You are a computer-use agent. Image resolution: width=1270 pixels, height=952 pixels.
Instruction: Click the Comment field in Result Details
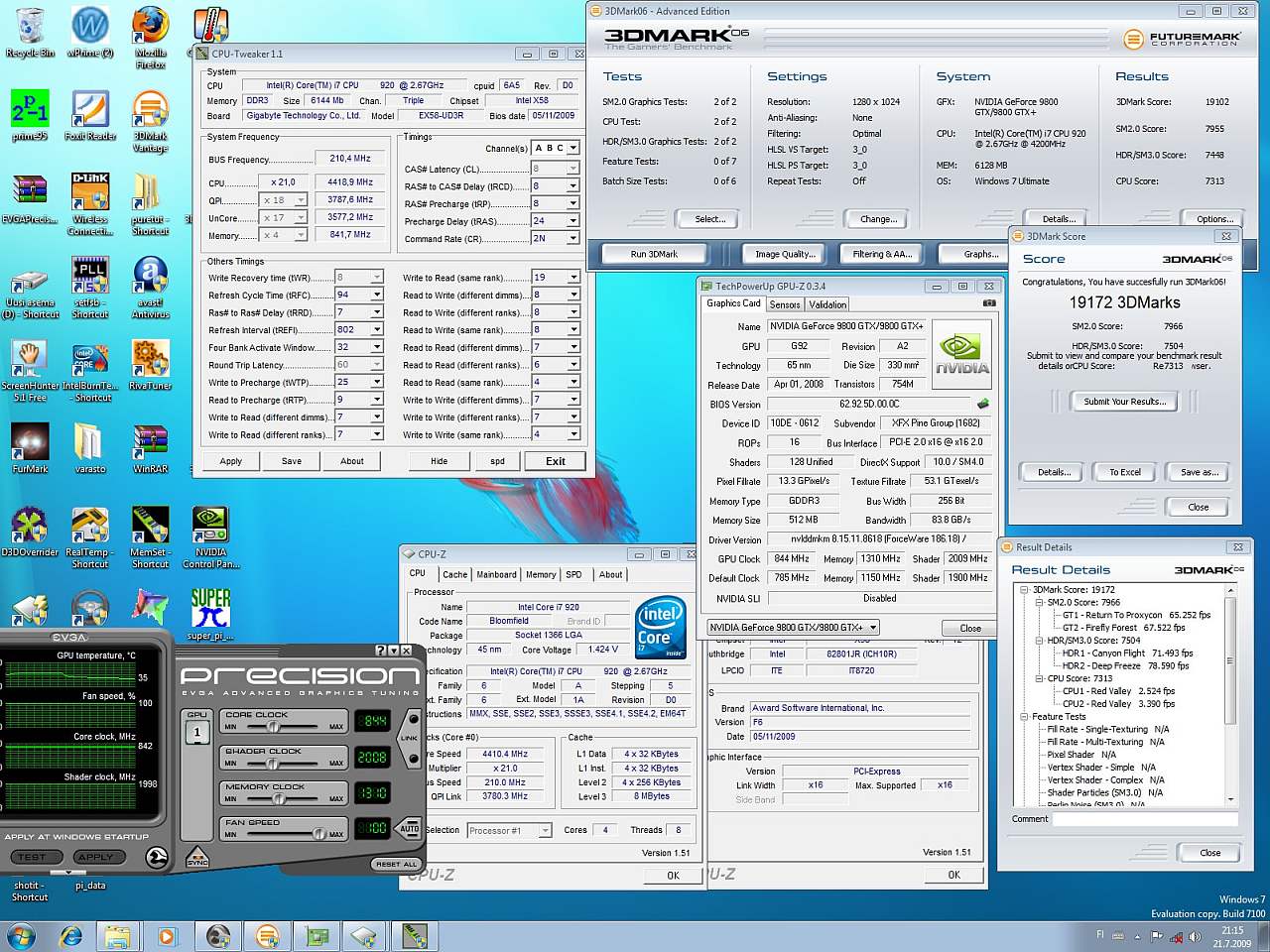[1145, 819]
